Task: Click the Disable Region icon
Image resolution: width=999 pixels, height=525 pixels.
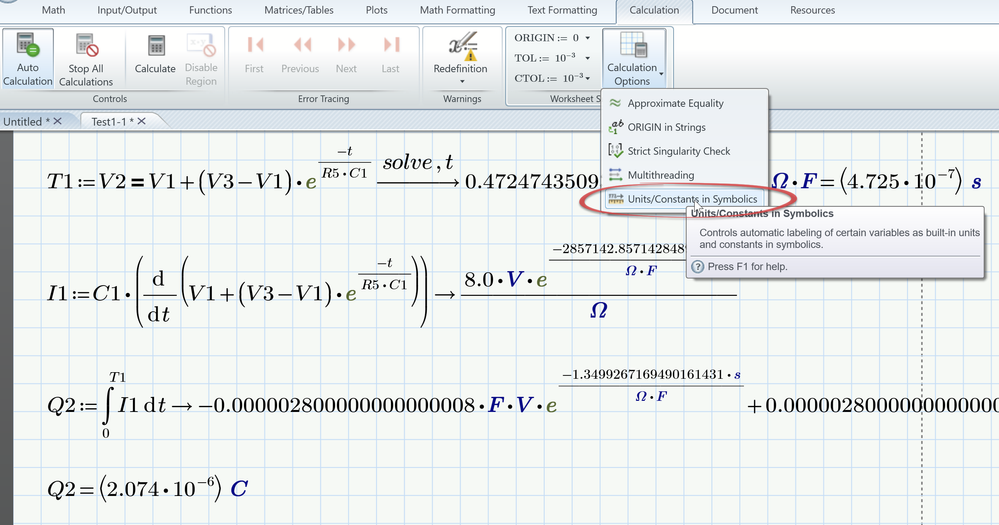Action: click(201, 58)
